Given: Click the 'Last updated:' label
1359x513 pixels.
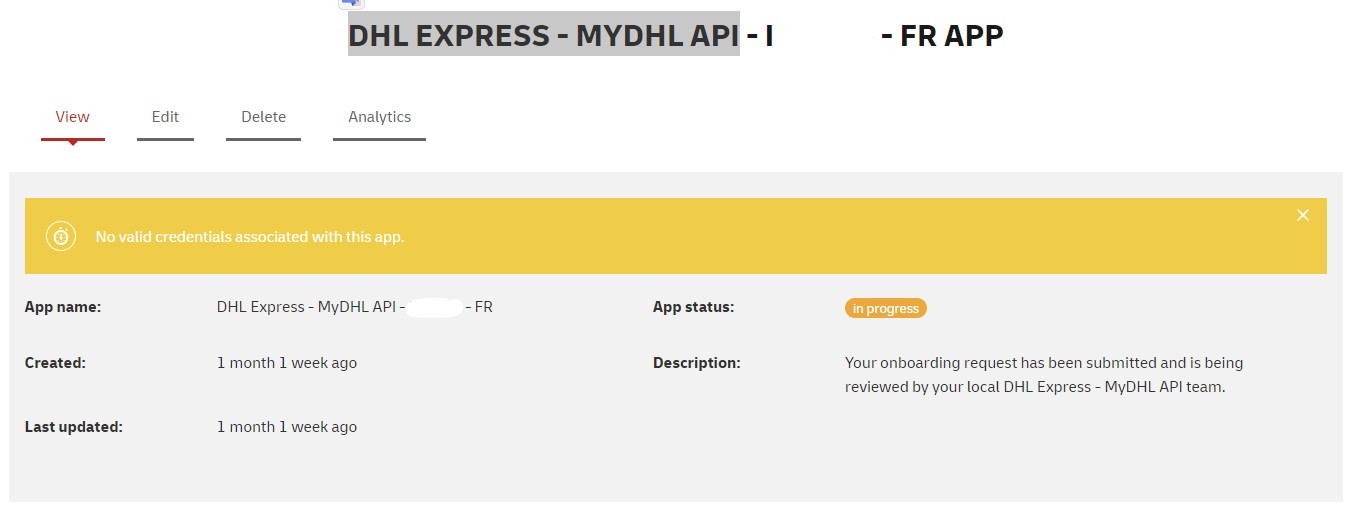Looking at the screenshot, I should tap(73, 427).
